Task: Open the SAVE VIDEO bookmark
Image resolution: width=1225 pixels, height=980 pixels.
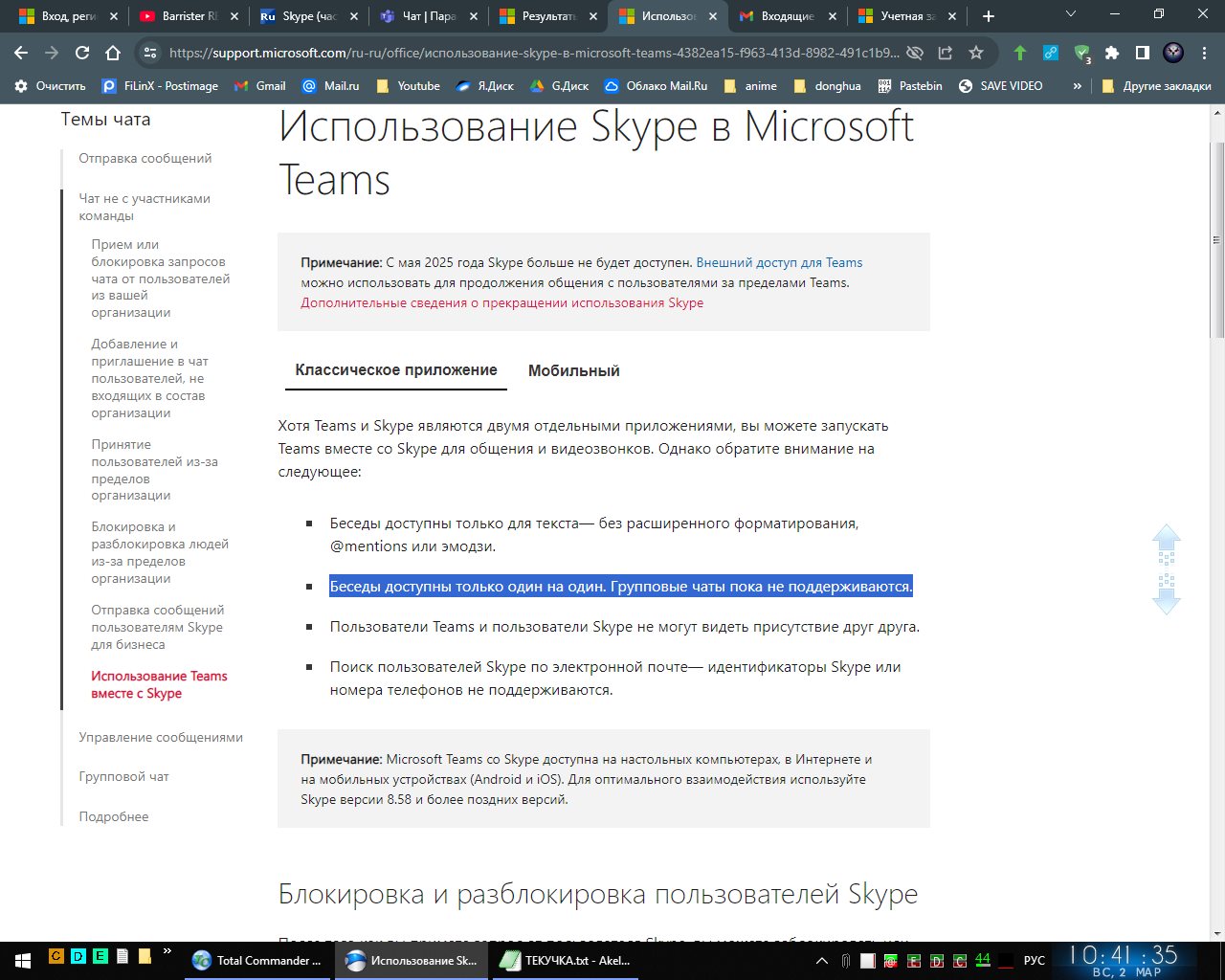Action: point(1000,85)
